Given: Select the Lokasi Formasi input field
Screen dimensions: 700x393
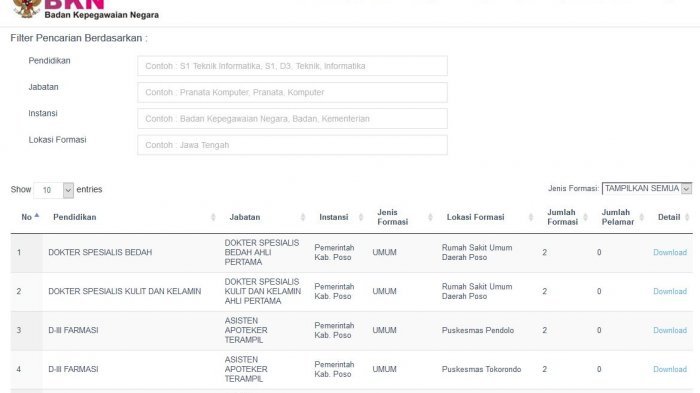Looking at the screenshot, I should click(292, 145).
